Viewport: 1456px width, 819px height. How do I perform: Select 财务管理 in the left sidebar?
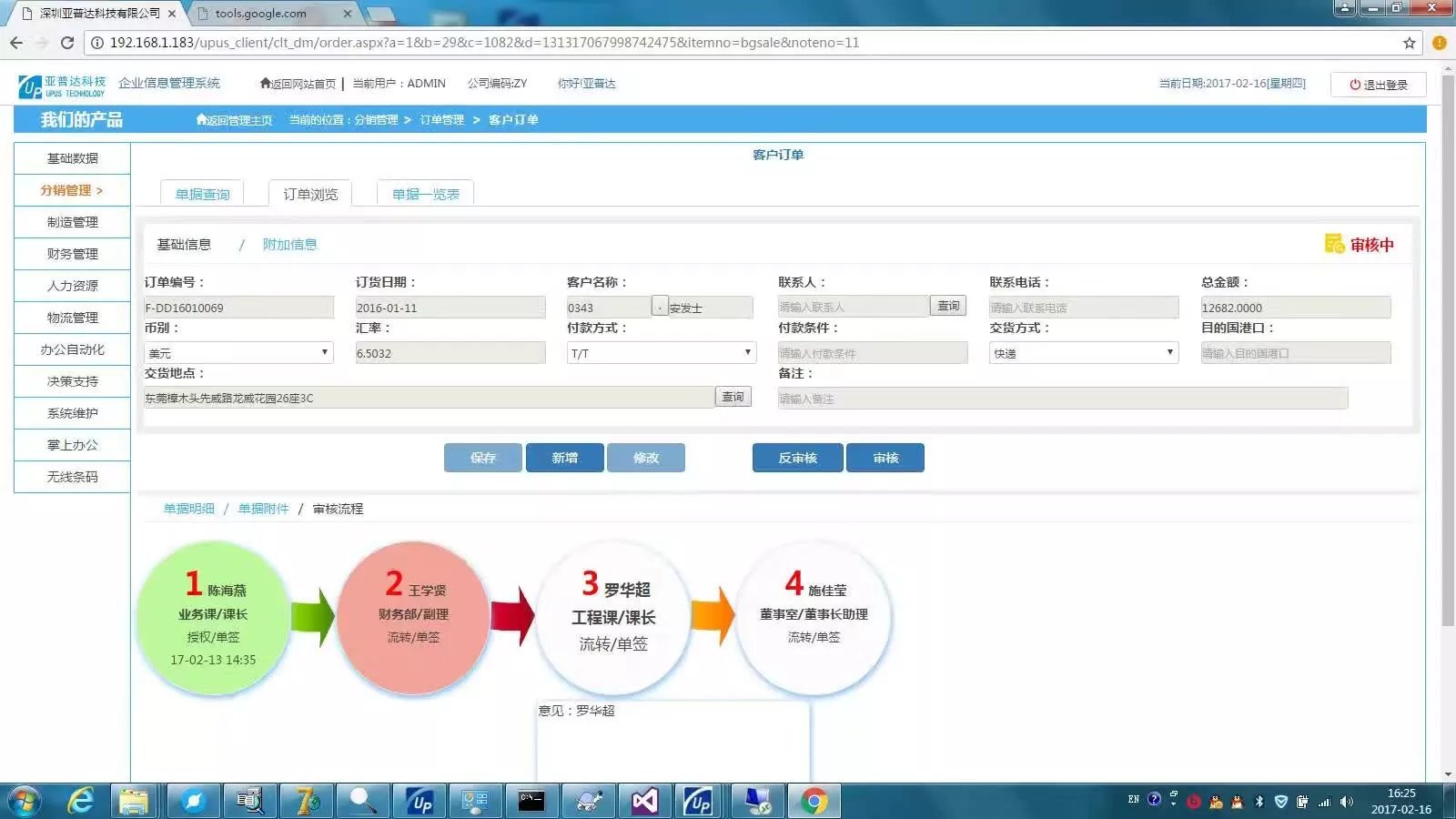(72, 254)
